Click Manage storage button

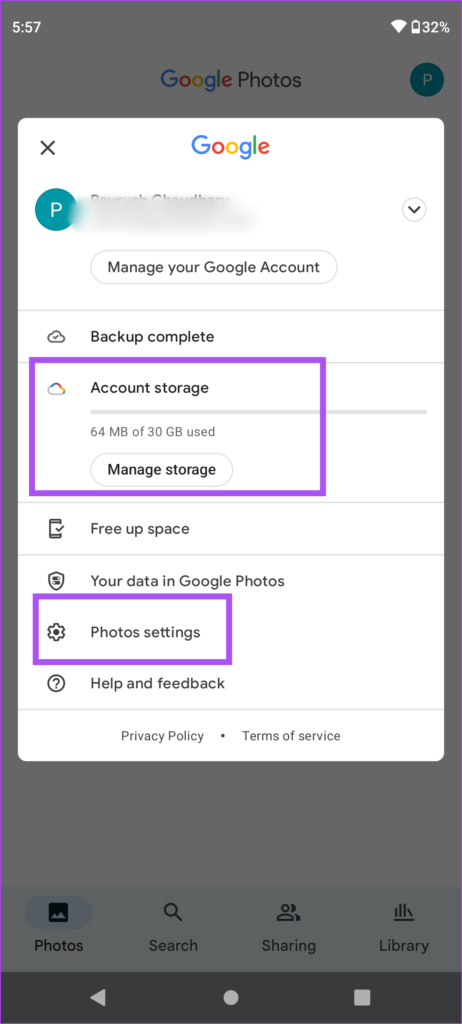(161, 470)
